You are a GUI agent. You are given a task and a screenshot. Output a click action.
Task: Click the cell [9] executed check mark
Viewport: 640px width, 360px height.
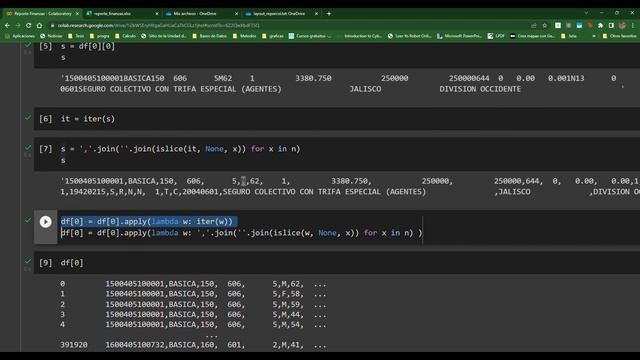(28, 261)
